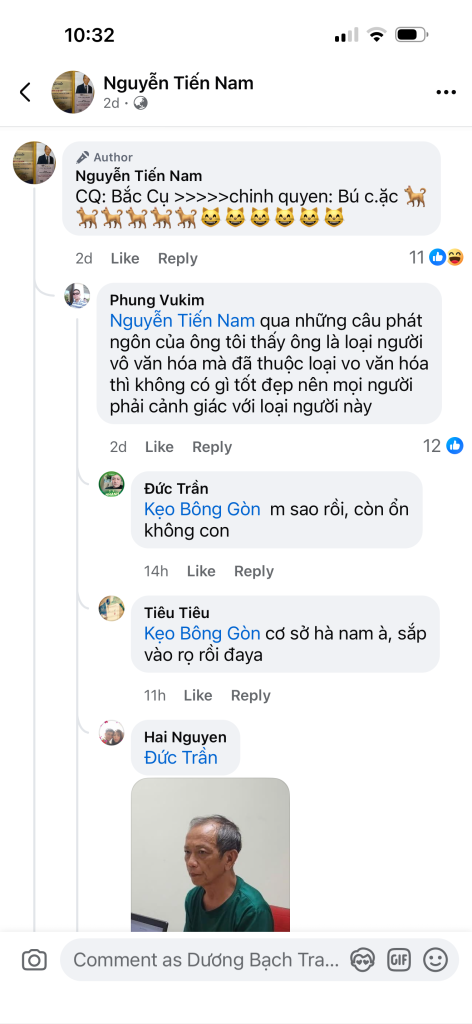This screenshot has height=1024, width=472.
Task: Open Đức Trần's avatar
Action: [x=111, y=485]
